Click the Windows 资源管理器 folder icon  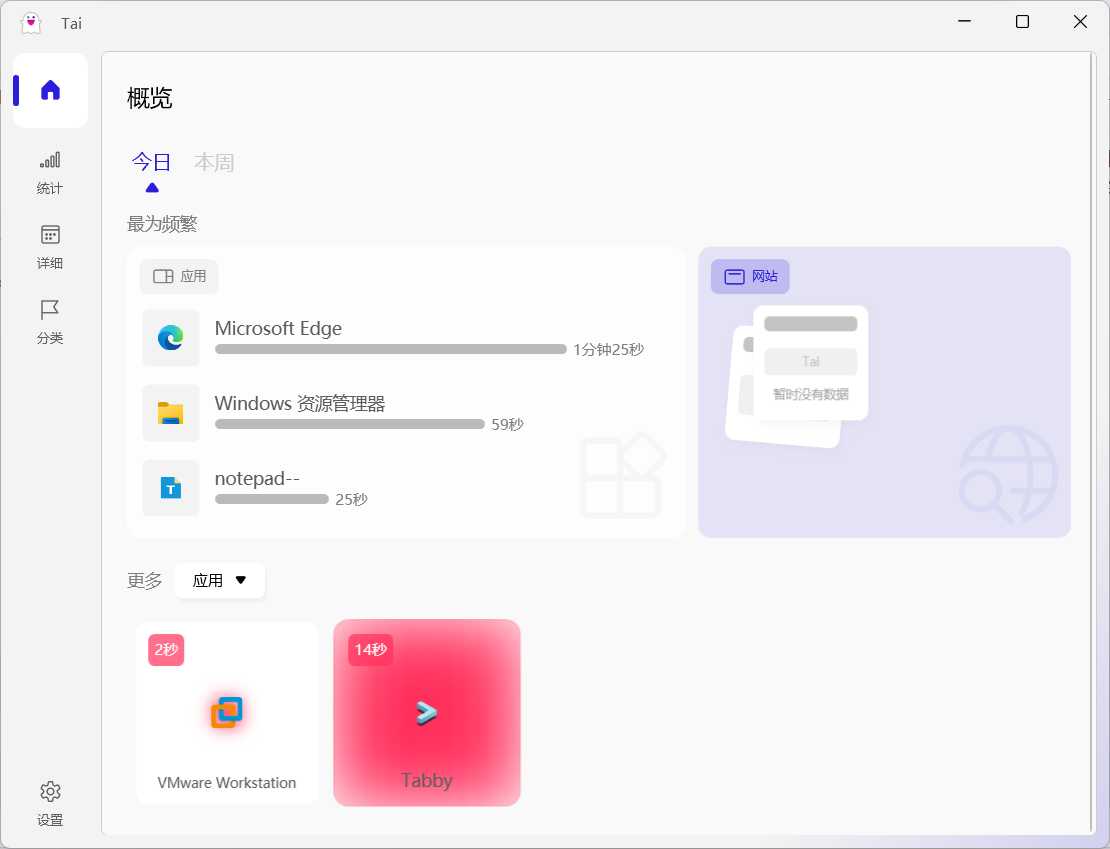[171, 413]
